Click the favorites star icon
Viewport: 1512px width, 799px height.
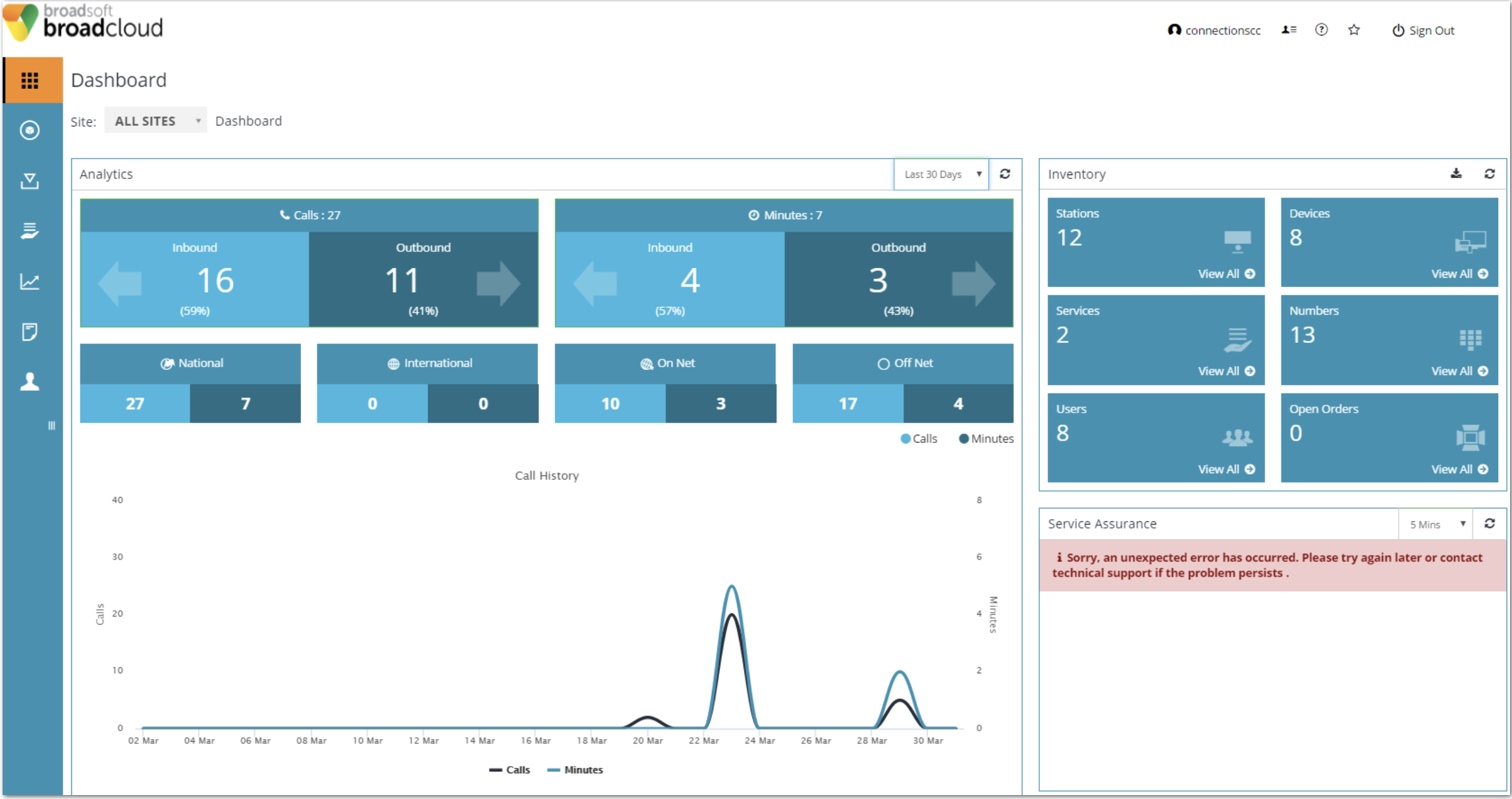pos(1354,30)
